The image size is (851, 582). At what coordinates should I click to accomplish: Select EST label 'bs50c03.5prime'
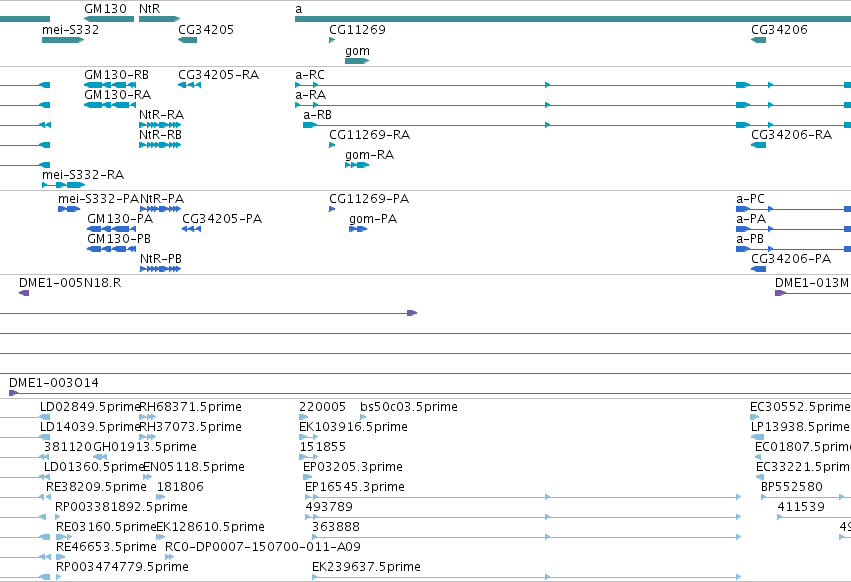pyautogui.click(x=409, y=407)
